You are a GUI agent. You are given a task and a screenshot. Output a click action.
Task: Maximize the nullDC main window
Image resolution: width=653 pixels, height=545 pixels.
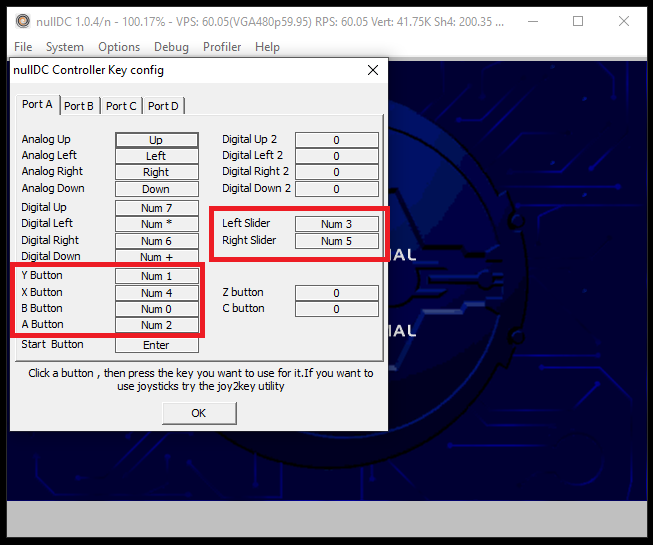(x=578, y=21)
